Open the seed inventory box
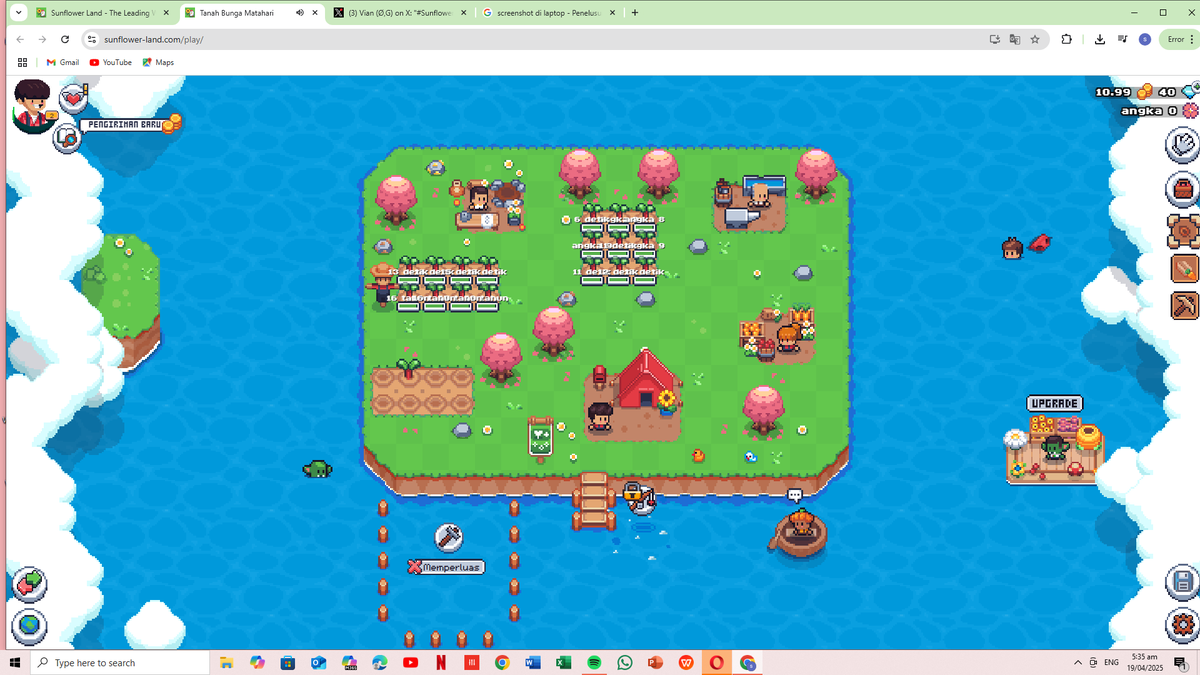 pos(1184,231)
